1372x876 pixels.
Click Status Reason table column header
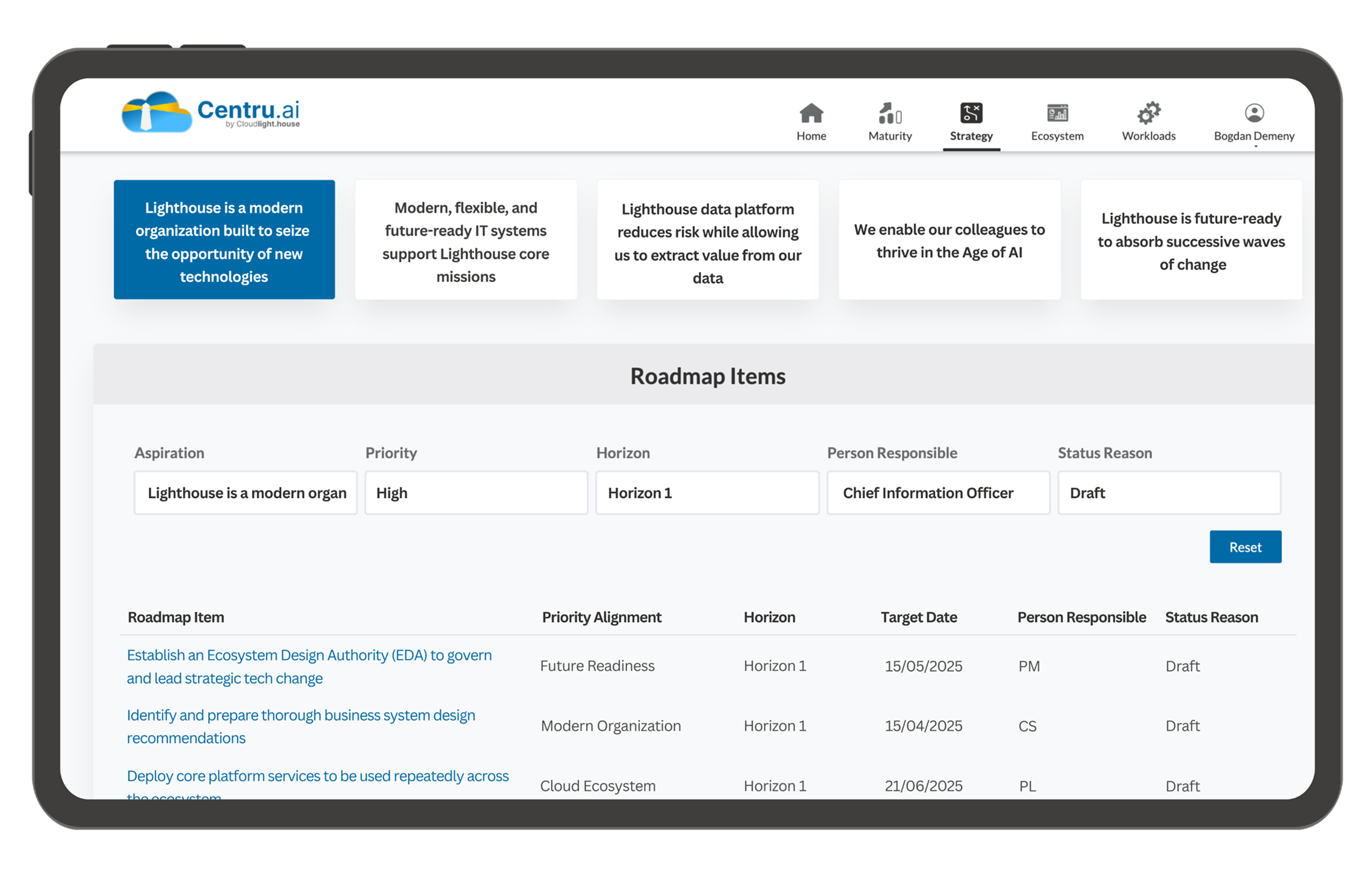pyautogui.click(x=1211, y=617)
